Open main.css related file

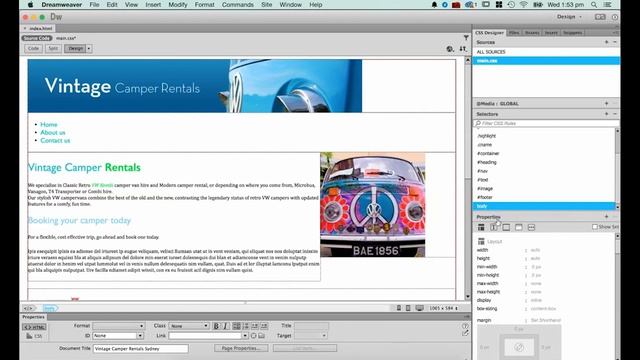(x=66, y=38)
